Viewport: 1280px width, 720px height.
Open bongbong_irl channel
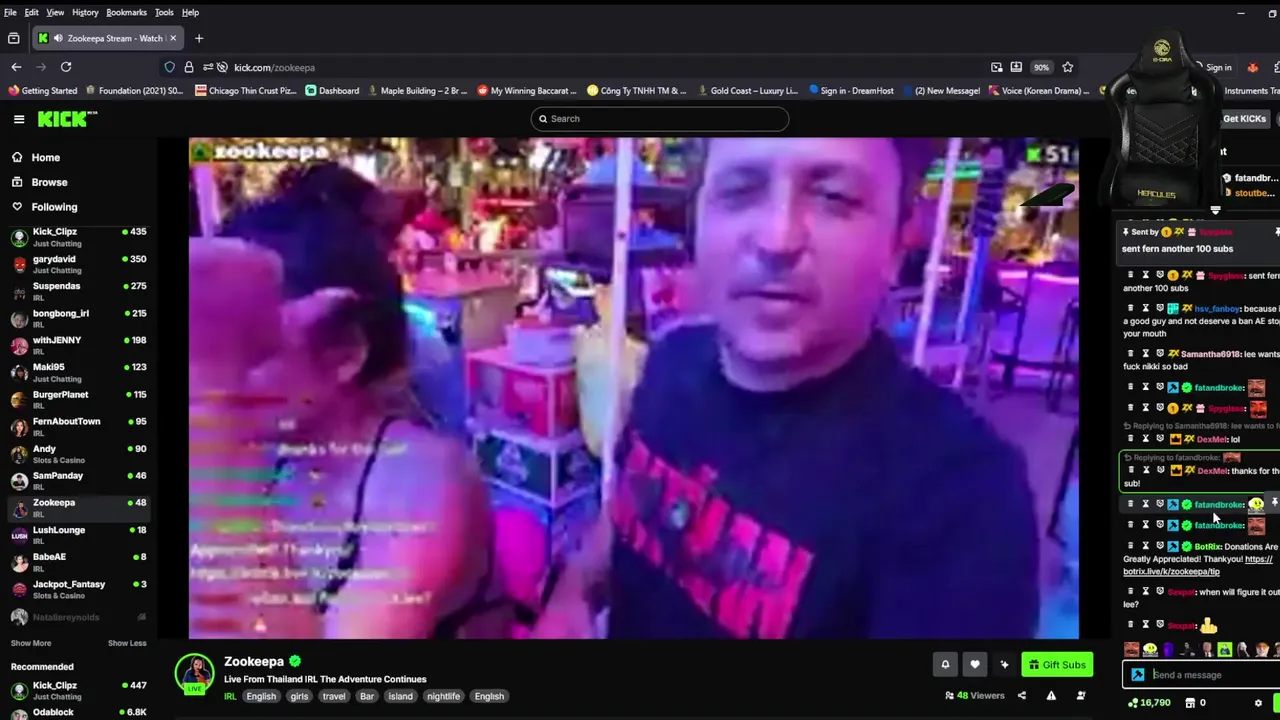[78, 318]
